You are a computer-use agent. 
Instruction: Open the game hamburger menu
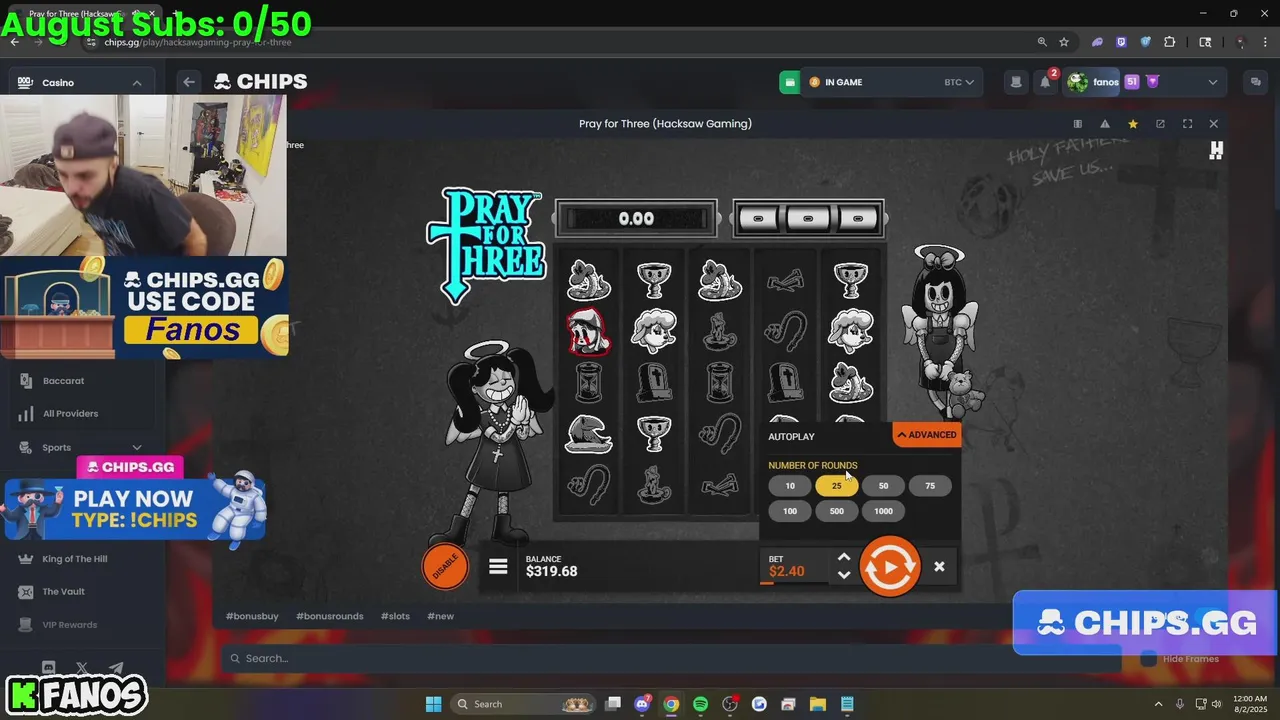tap(498, 567)
